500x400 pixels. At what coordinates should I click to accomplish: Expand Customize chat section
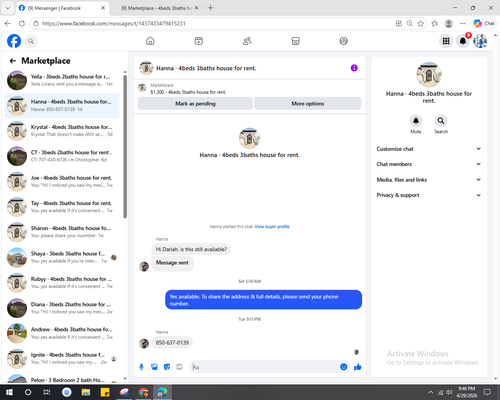[x=429, y=149]
